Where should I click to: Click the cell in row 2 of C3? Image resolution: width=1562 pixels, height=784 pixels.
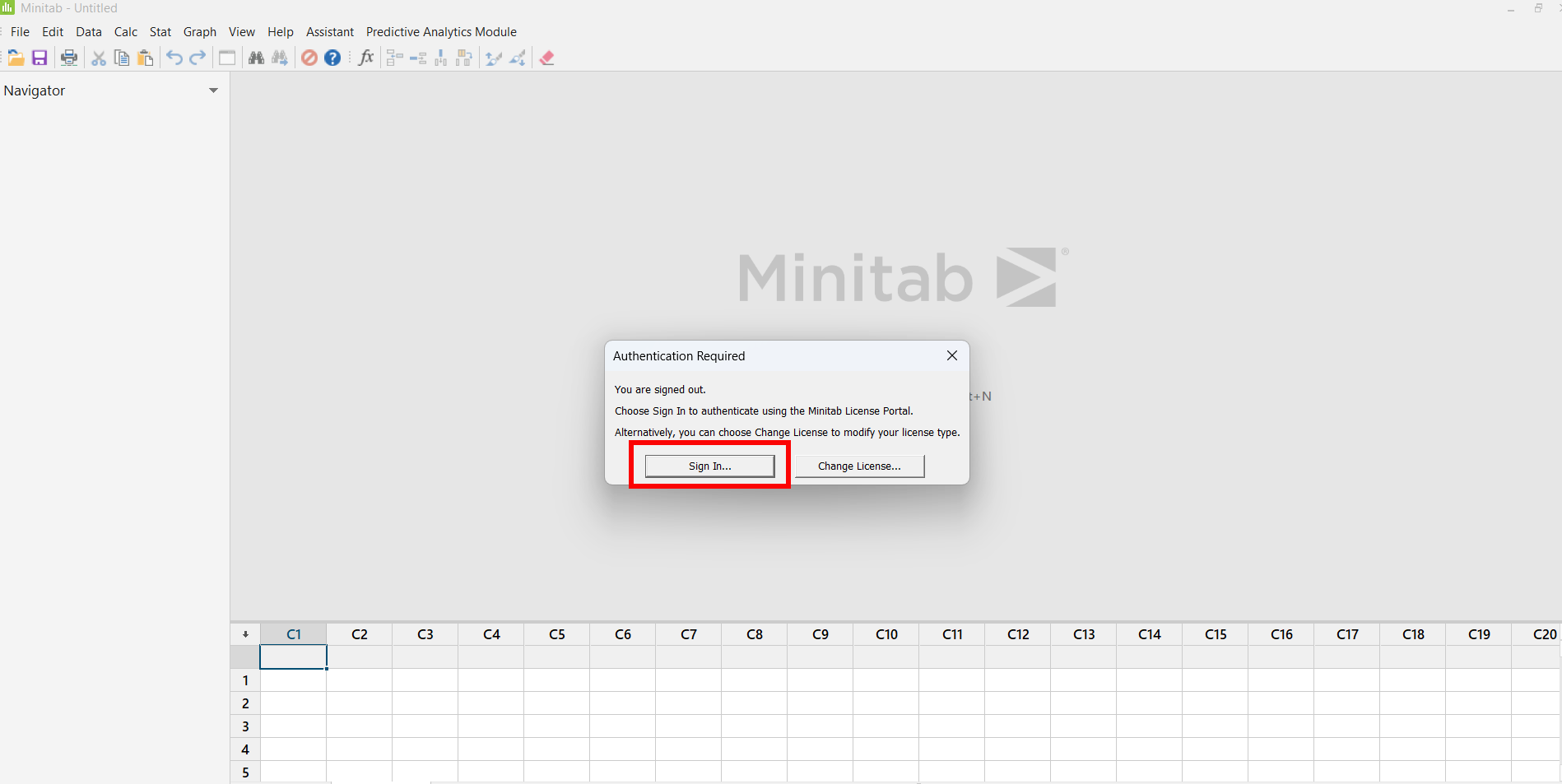click(425, 703)
